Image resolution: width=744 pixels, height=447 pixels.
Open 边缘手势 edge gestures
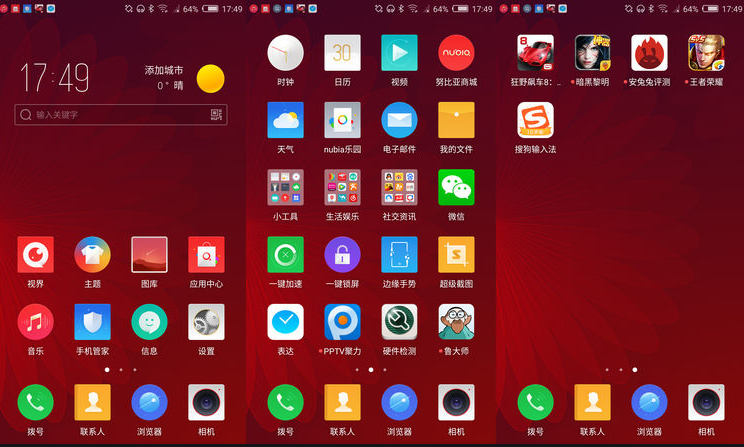(400, 255)
